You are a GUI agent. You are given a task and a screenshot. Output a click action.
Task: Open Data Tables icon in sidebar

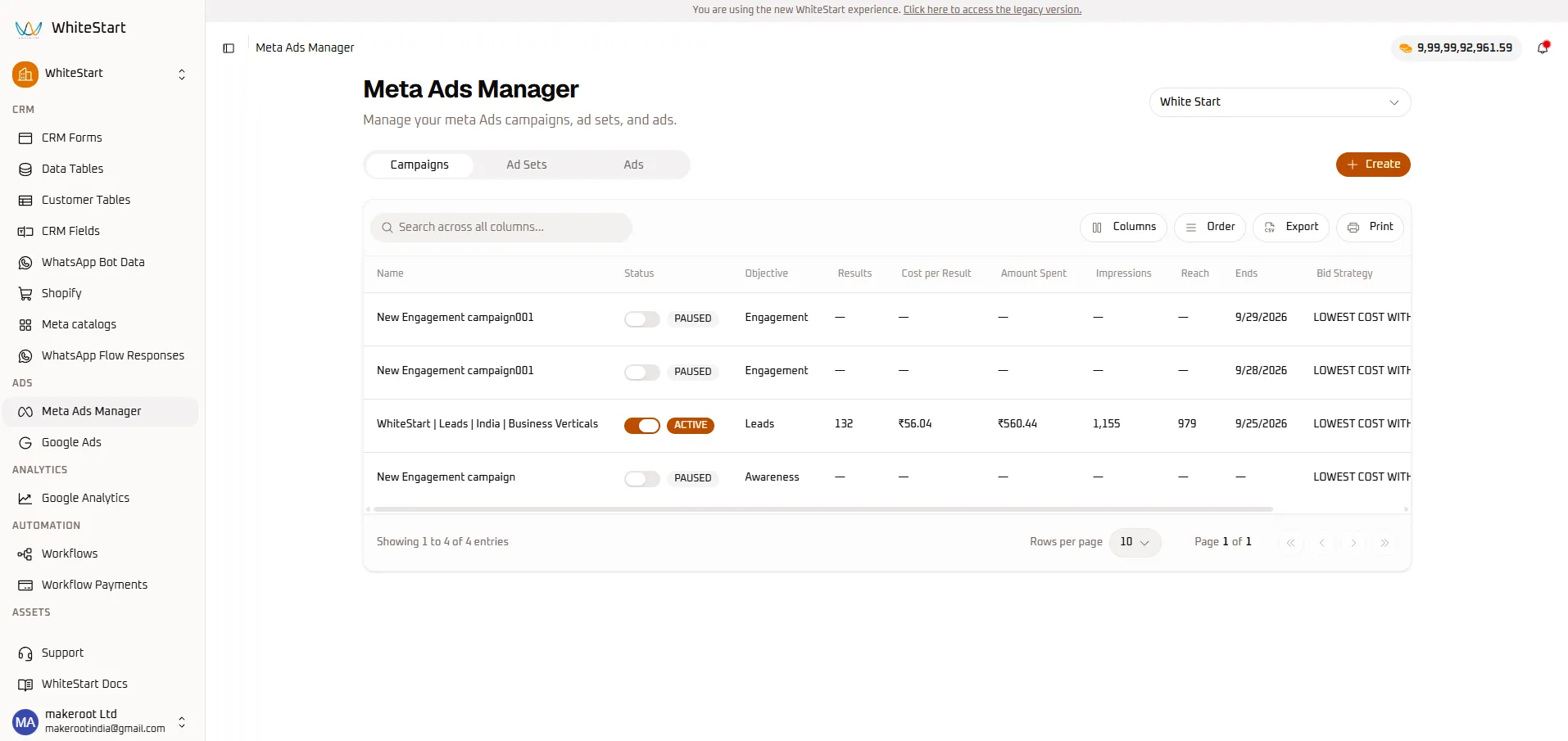pyautogui.click(x=25, y=169)
